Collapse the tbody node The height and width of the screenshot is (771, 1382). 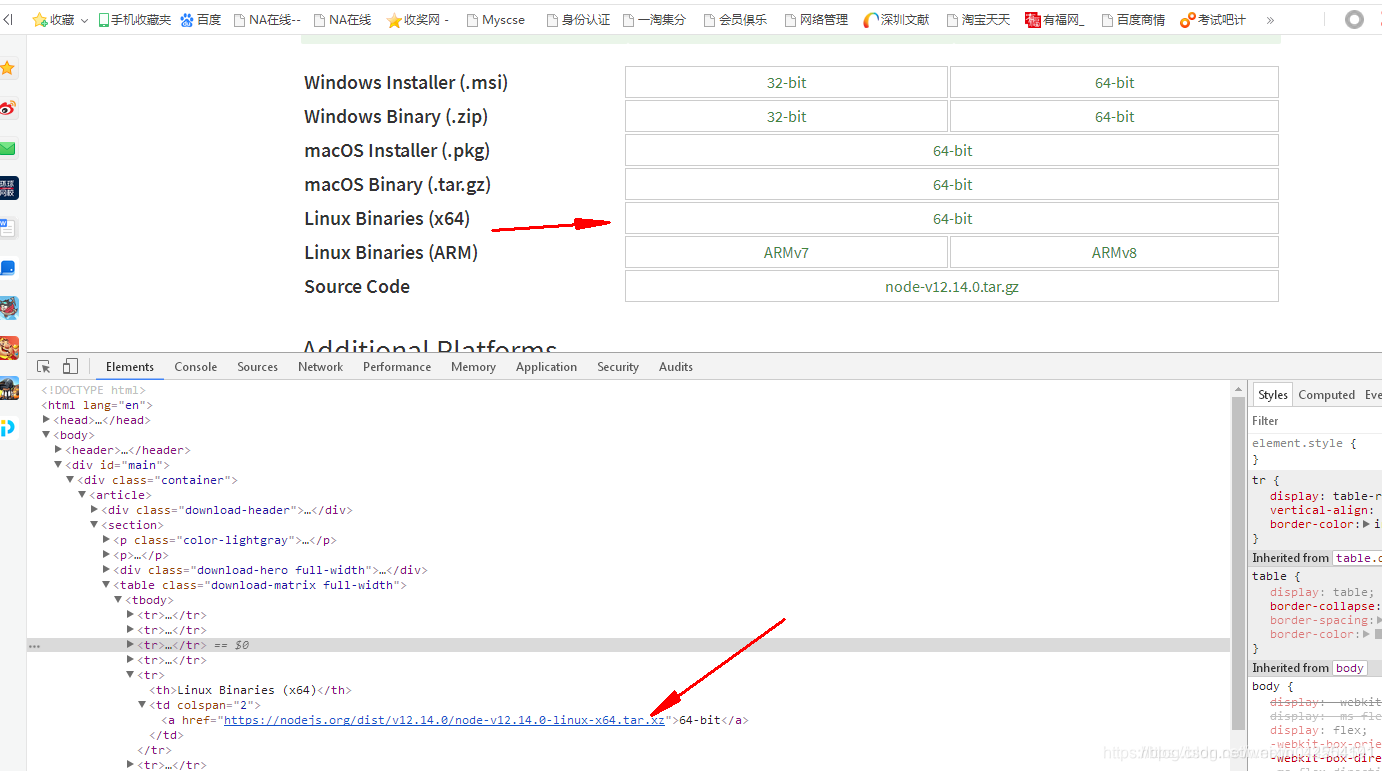click(119, 600)
